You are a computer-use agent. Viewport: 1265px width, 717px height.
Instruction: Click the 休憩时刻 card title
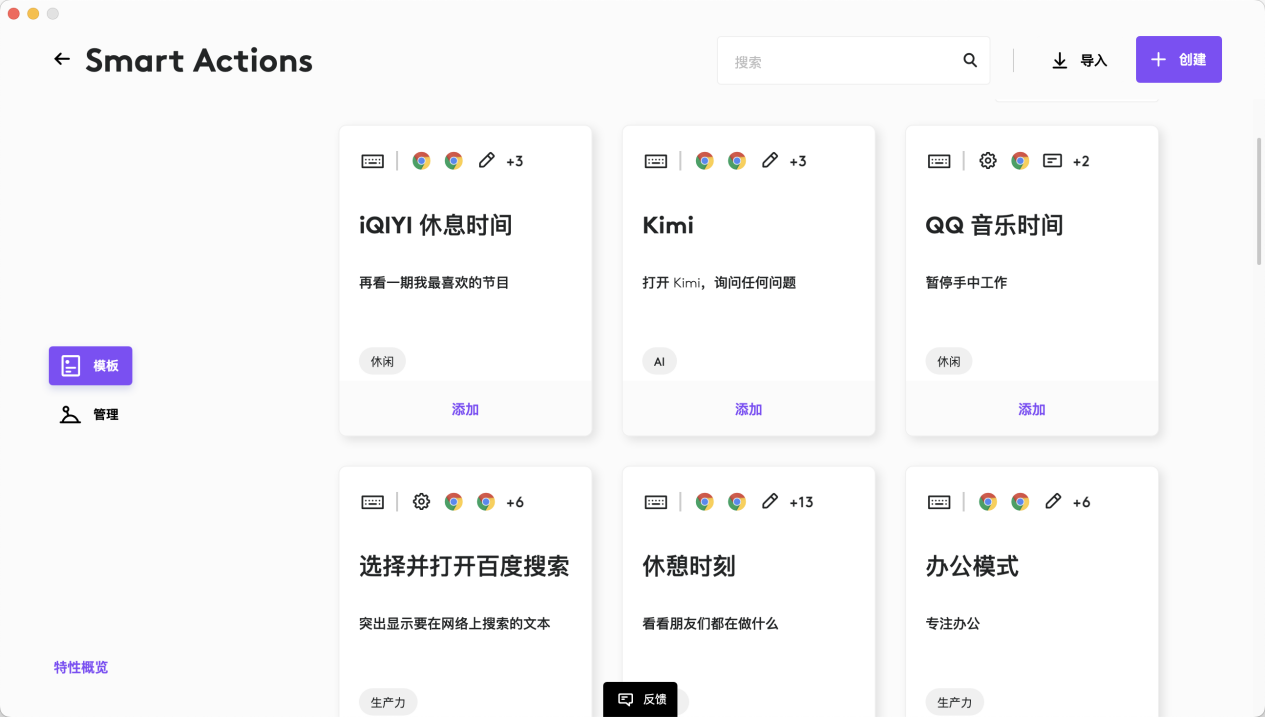[689, 566]
